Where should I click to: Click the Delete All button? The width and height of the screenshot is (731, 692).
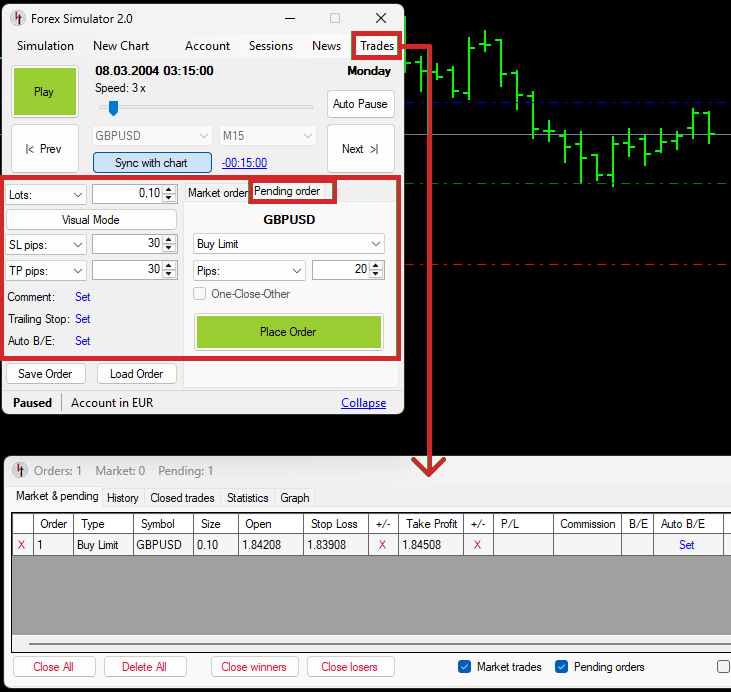[145, 667]
